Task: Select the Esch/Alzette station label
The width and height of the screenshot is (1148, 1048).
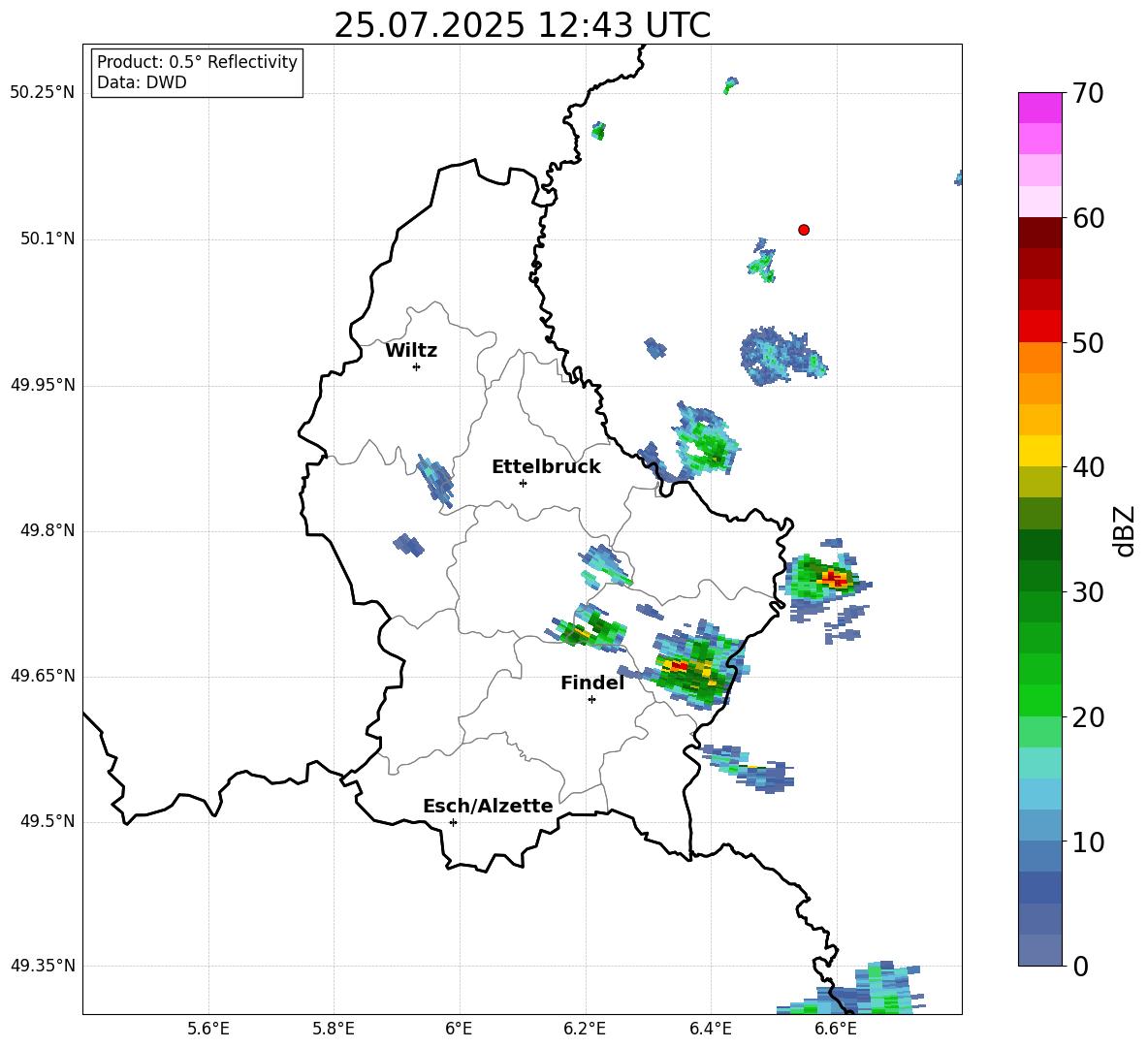Action: [x=488, y=806]
